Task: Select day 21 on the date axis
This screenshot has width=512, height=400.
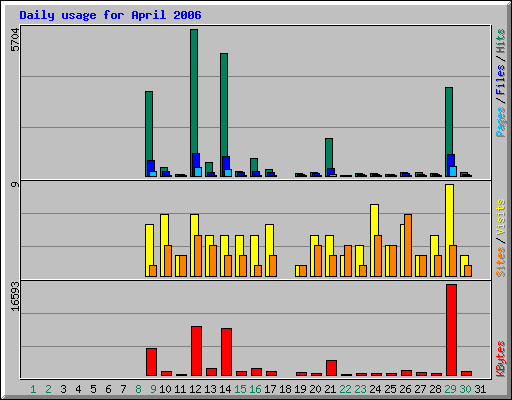Action: click(330, 389)
